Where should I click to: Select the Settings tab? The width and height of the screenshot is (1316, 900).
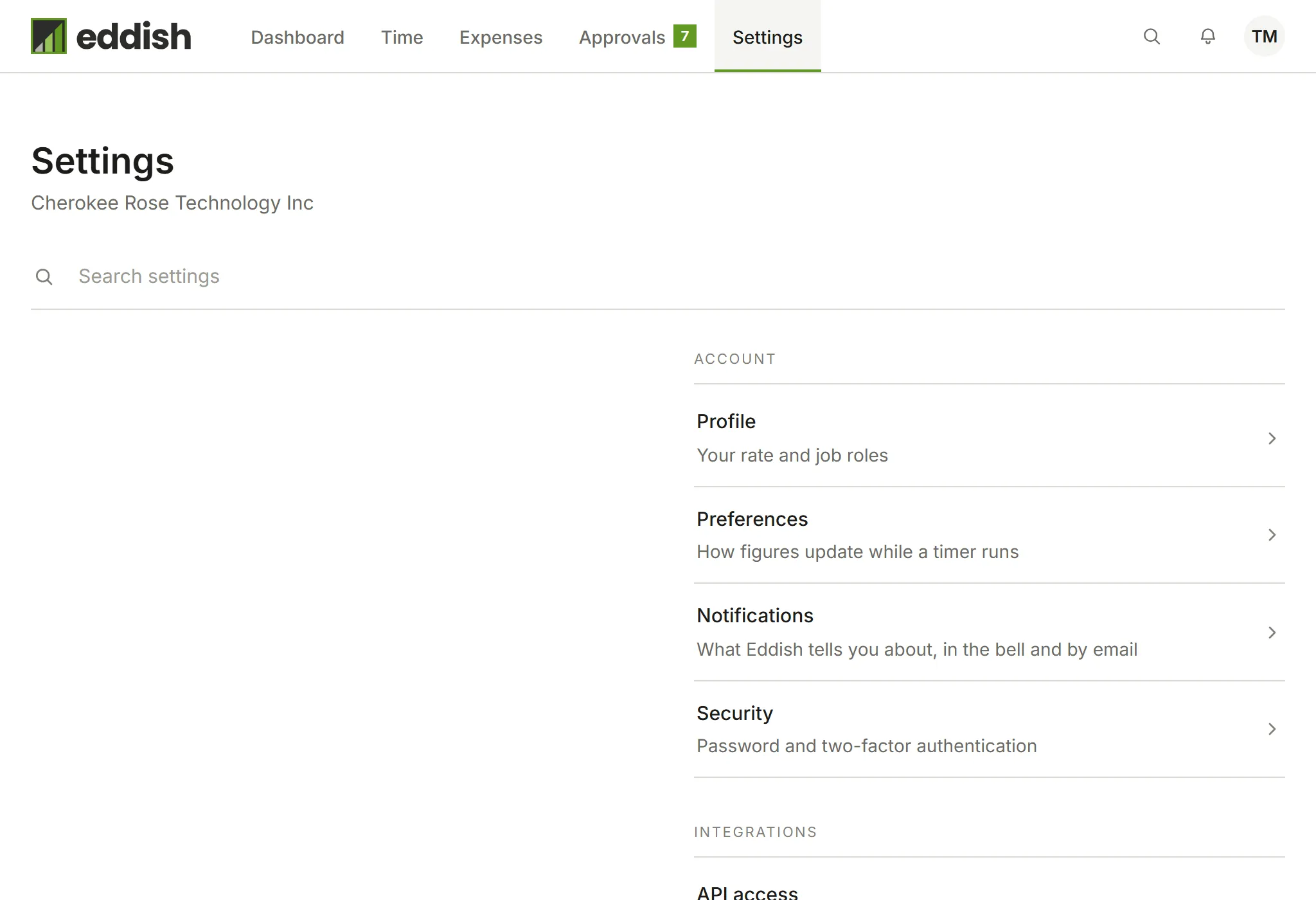point(768,37)
